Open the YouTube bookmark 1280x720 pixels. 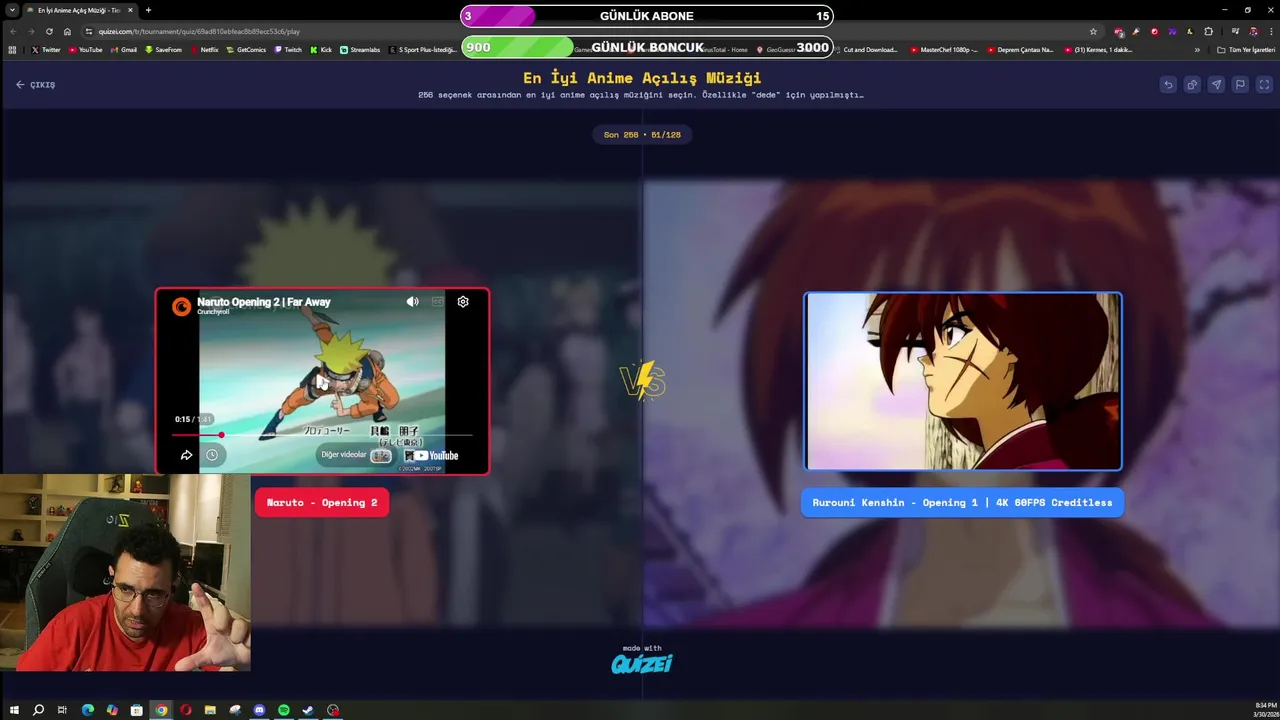tap(86, 50)
